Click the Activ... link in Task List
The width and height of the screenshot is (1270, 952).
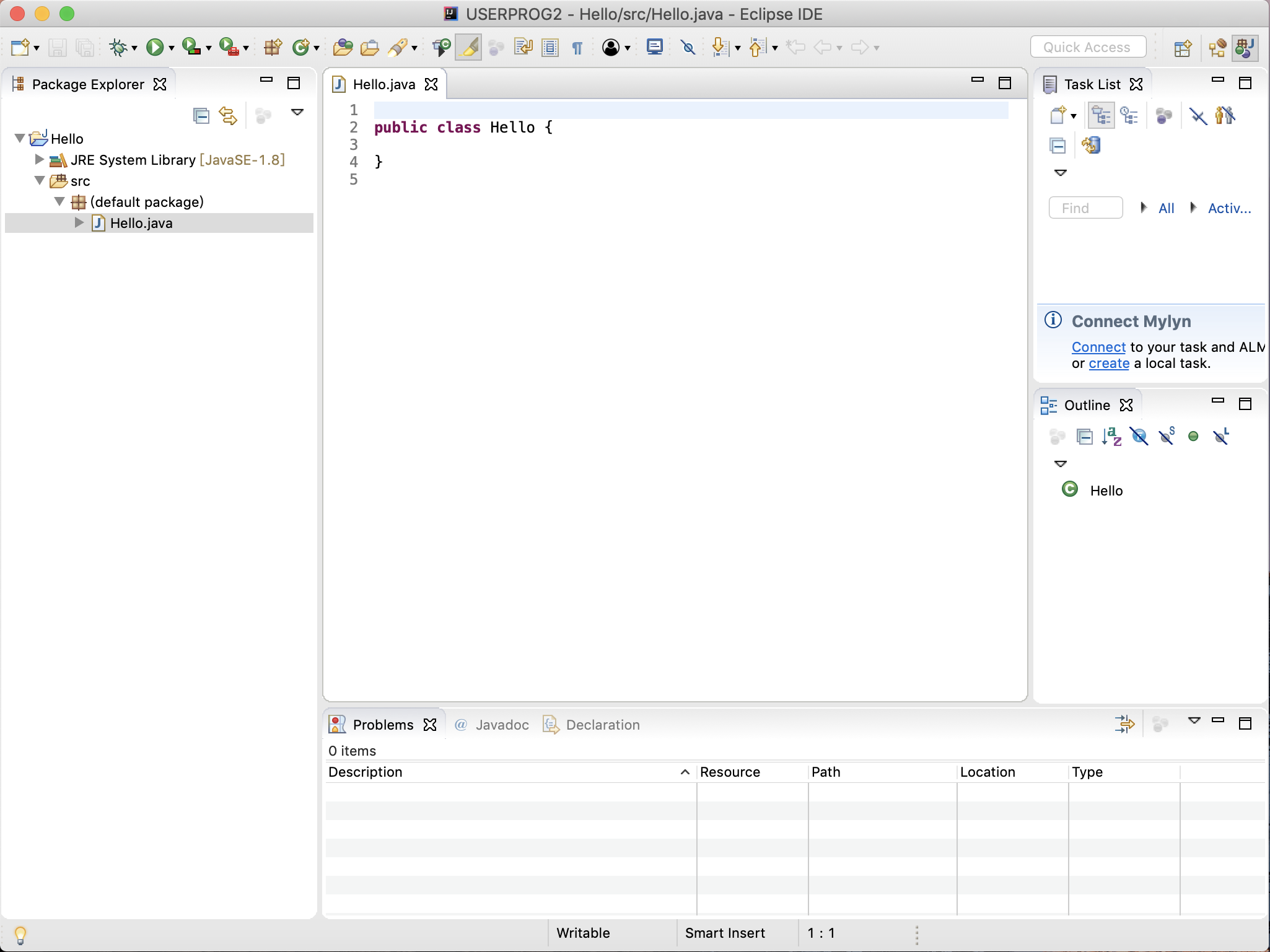(1230, 208)
